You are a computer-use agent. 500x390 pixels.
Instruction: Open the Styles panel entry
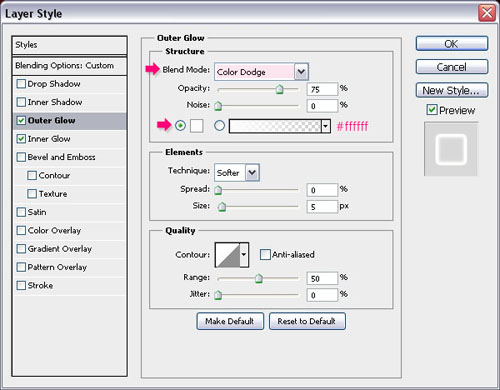click(x=69, y=45)
